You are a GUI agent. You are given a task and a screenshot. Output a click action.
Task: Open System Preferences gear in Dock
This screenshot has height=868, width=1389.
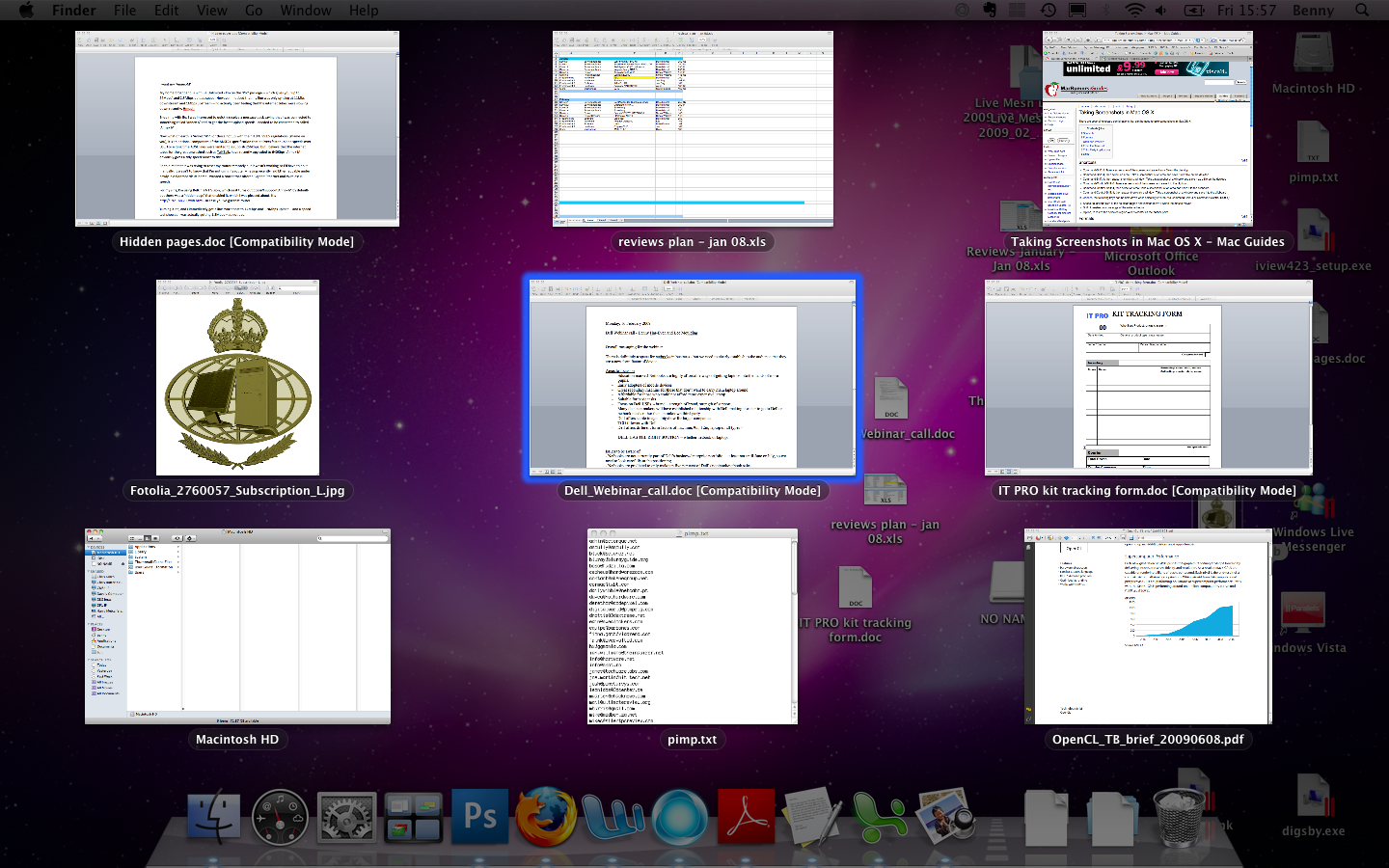[x=346, y=819]
